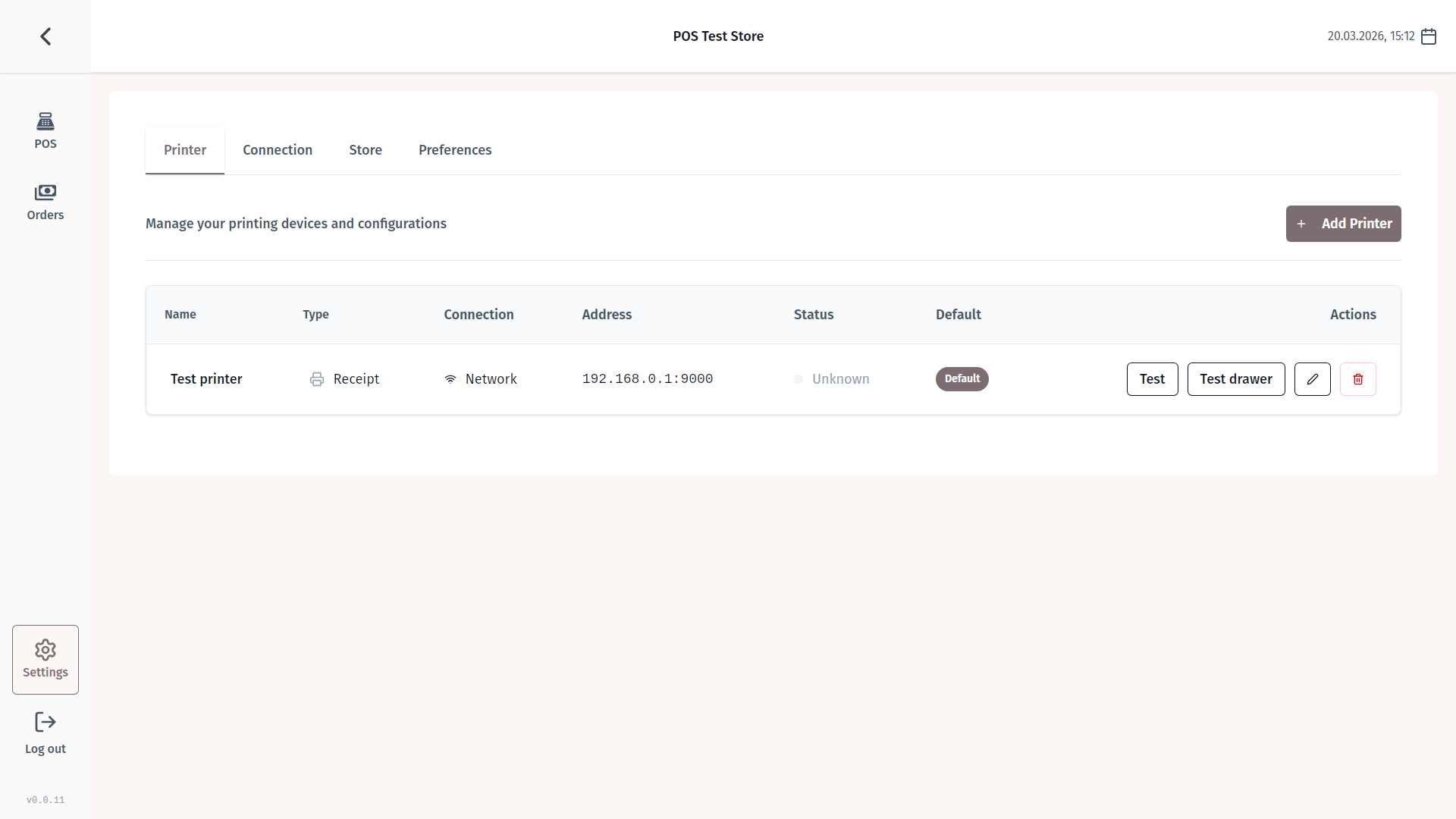The width and height of the screenshot is (1456, 819).
Task: Click the Test drawer button
Action: (x=1236, y=379)
